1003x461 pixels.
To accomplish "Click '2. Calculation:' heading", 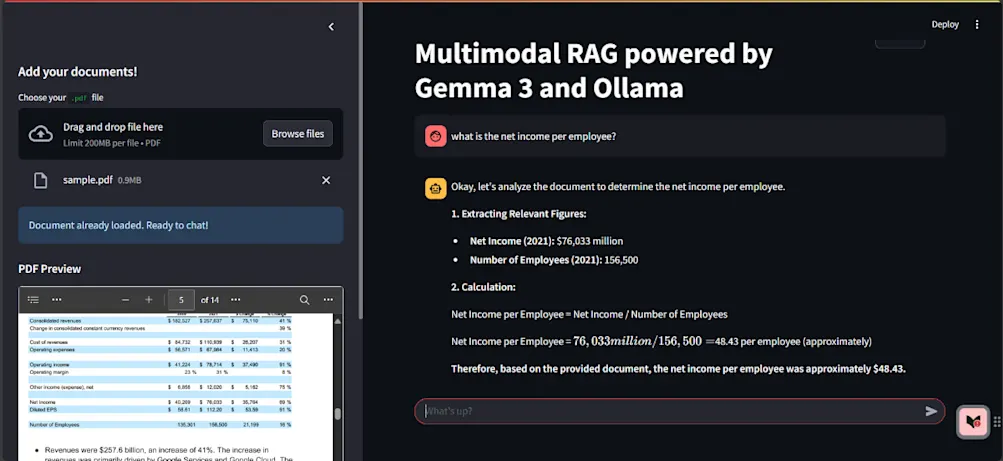I will 483,287.
